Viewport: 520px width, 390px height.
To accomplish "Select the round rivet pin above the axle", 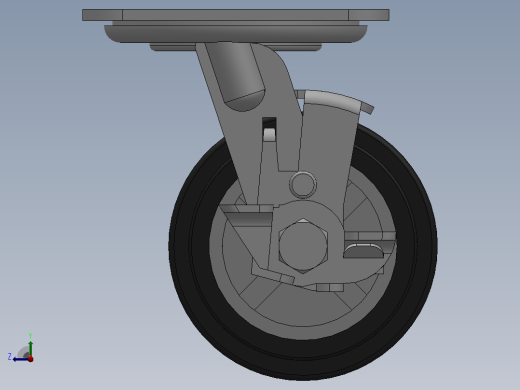I will [x=303, y=184].
